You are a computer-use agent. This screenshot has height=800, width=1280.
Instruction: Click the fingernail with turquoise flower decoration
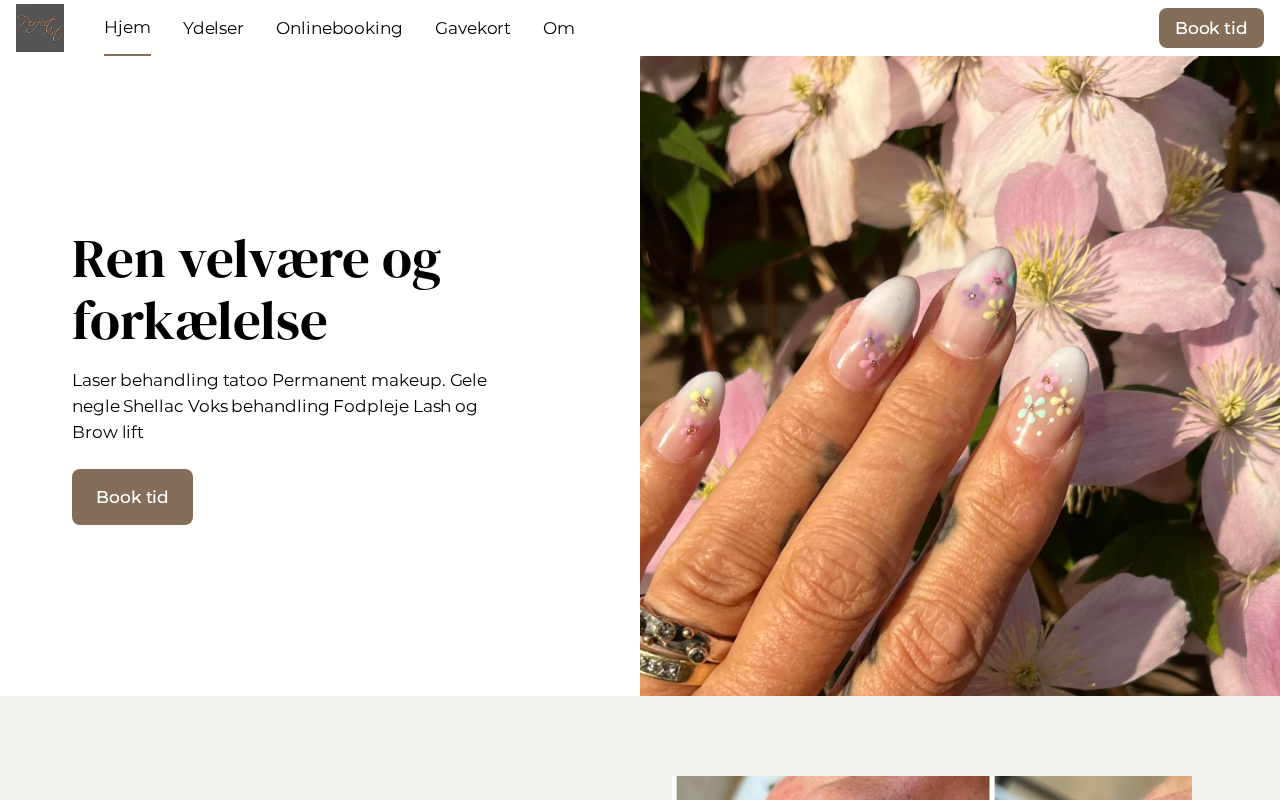pos(1046,400)
